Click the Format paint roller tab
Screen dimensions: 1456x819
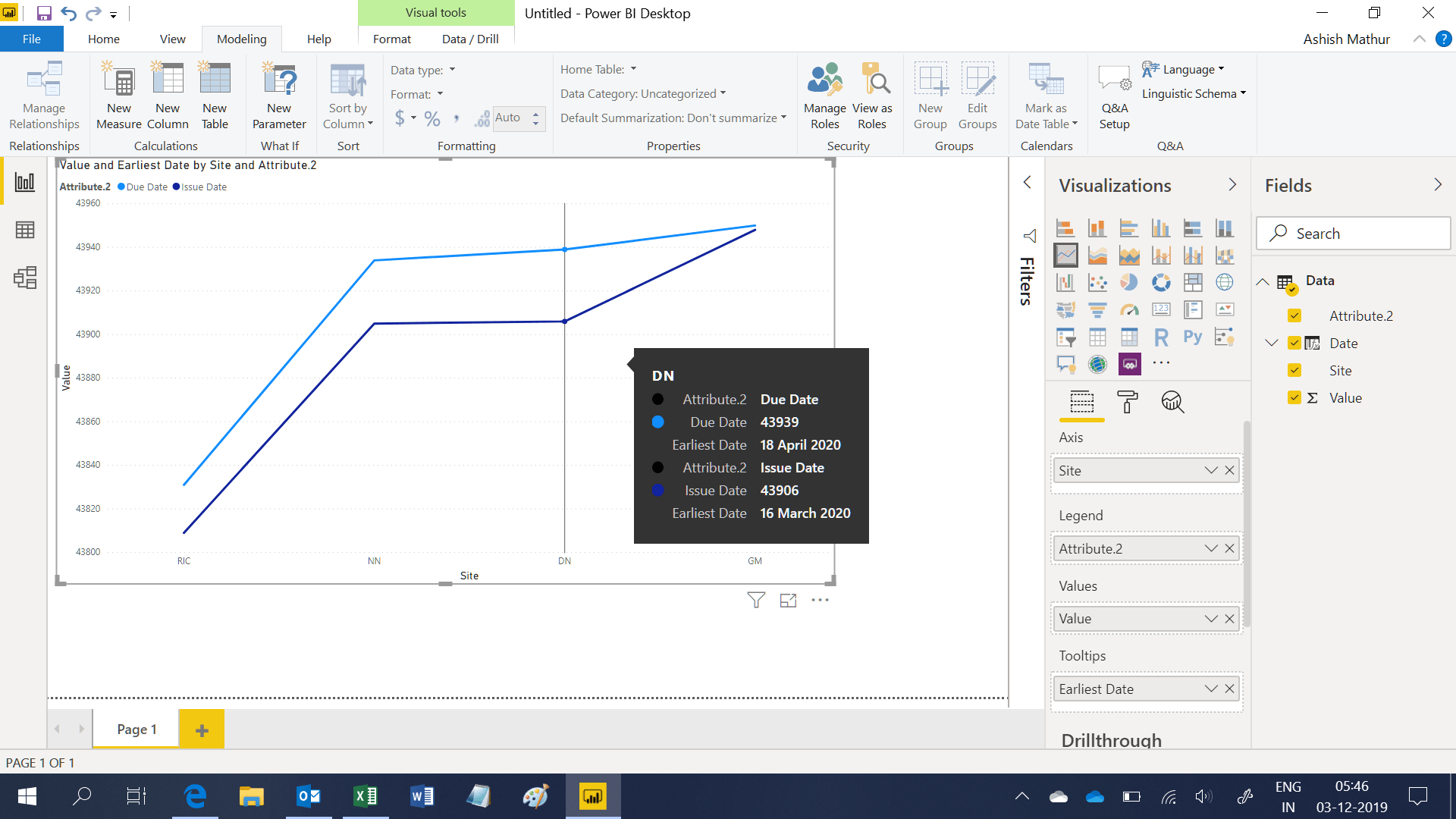[x=1128, y=402]
